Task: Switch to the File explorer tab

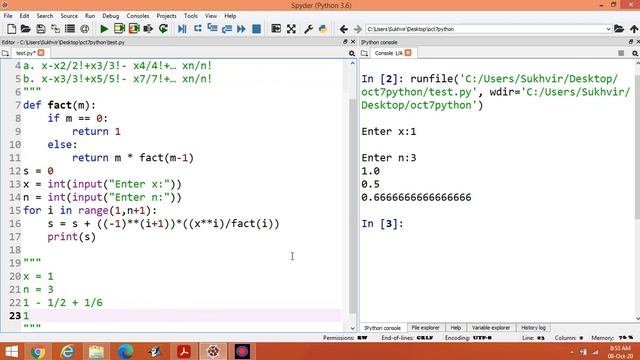Action: click(x=425, y=328)
